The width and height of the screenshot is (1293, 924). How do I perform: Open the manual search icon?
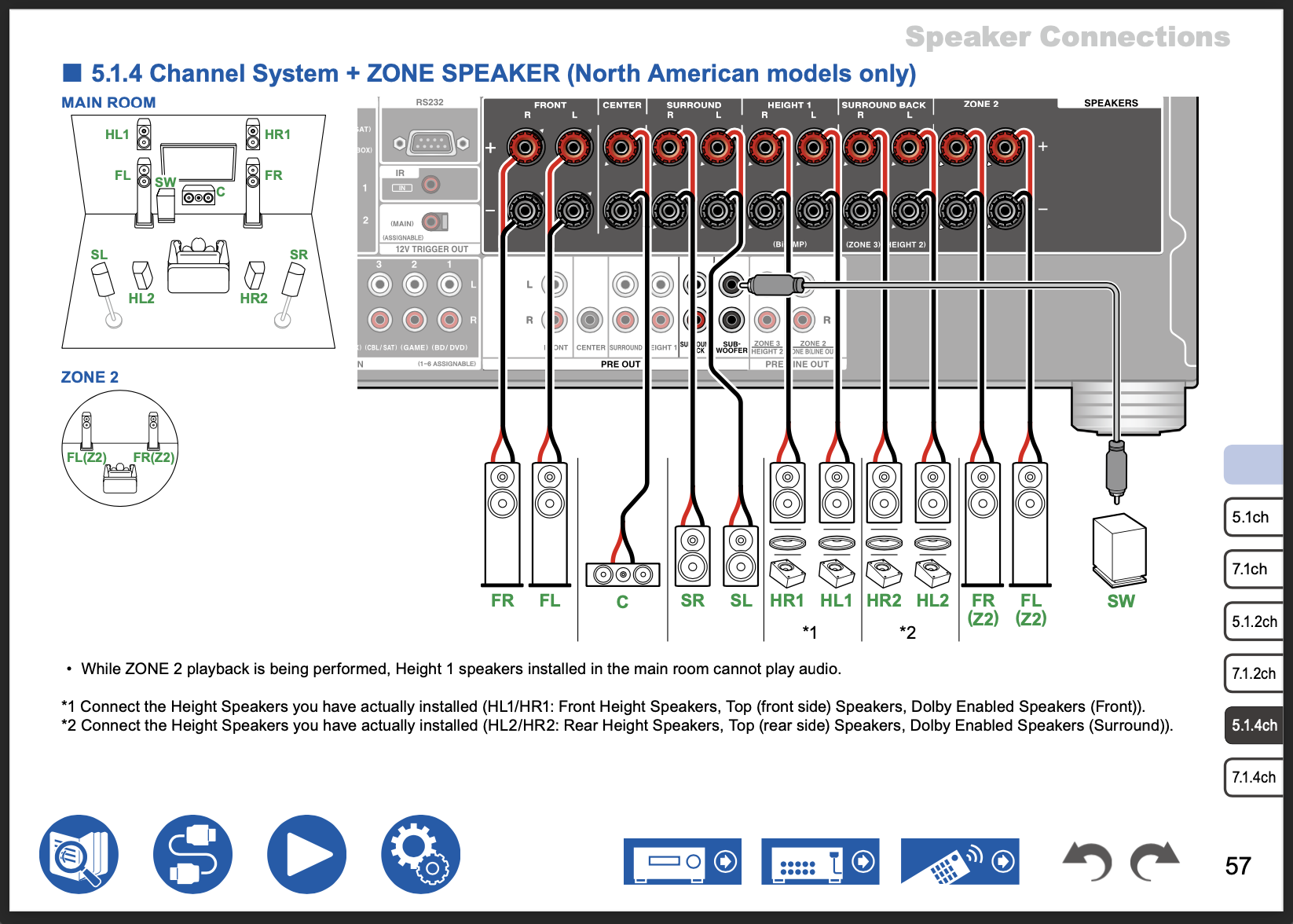79,855
